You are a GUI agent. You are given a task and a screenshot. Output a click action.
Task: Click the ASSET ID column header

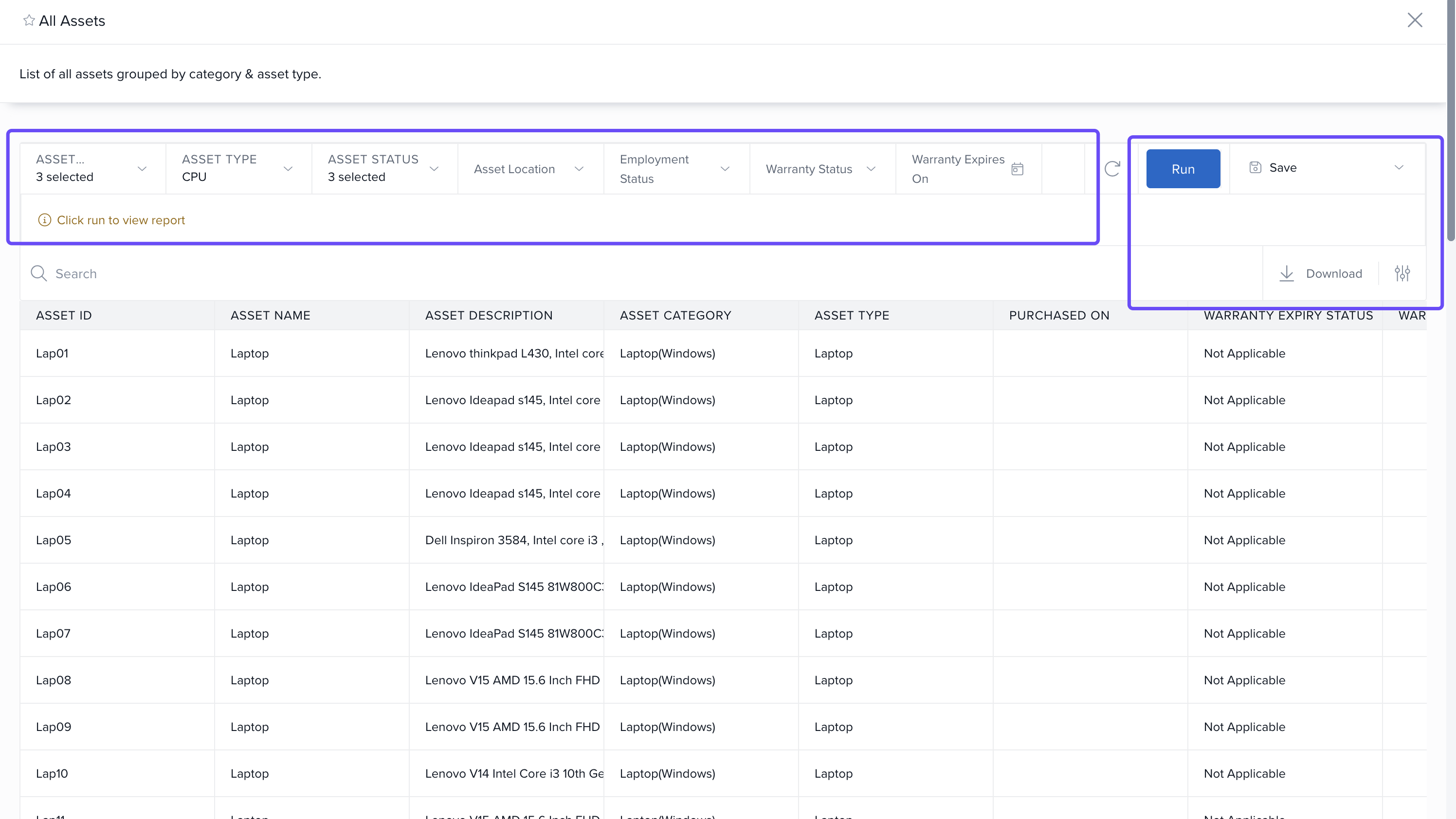click(x=64, y=315)
